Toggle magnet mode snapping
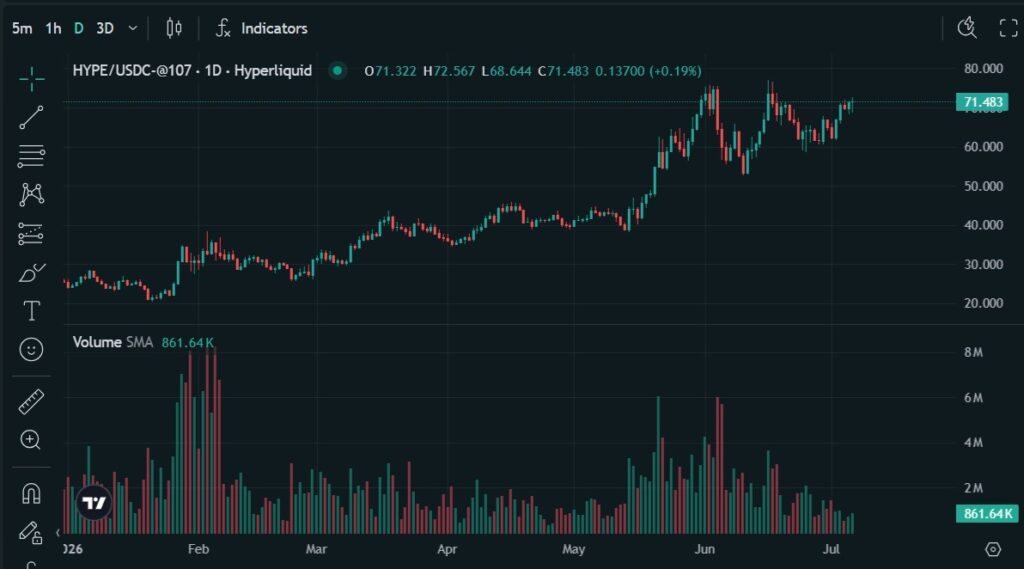The height and width of the screenshot is (569, 1024). click(31, 493)
